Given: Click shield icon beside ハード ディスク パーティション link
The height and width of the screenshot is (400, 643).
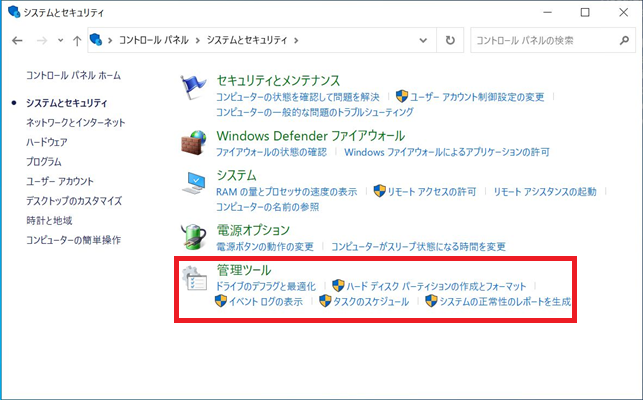Looking at the screenshot, I should click(338, 285).
